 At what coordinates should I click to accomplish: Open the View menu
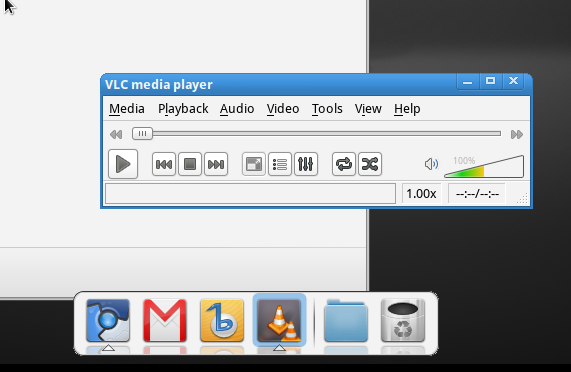pos(368,109)
